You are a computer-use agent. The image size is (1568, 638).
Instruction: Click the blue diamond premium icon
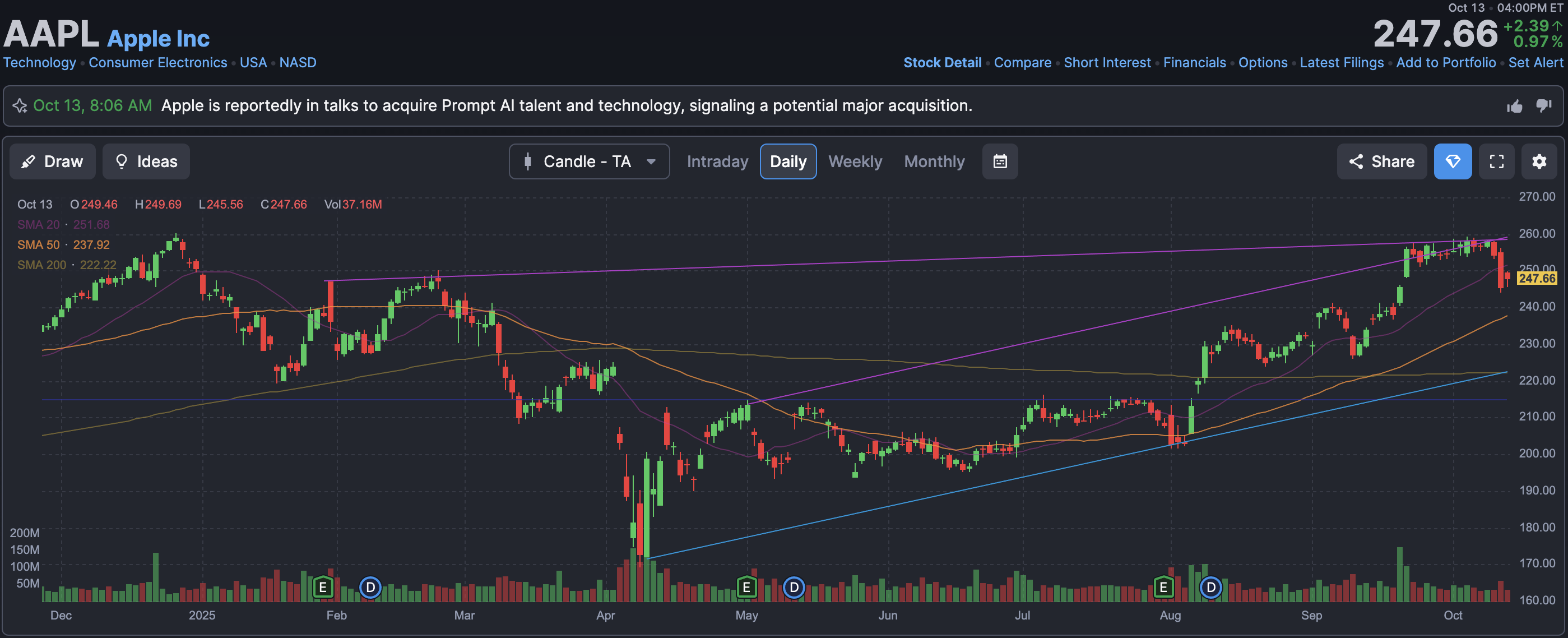click(x=1453, y=161)
